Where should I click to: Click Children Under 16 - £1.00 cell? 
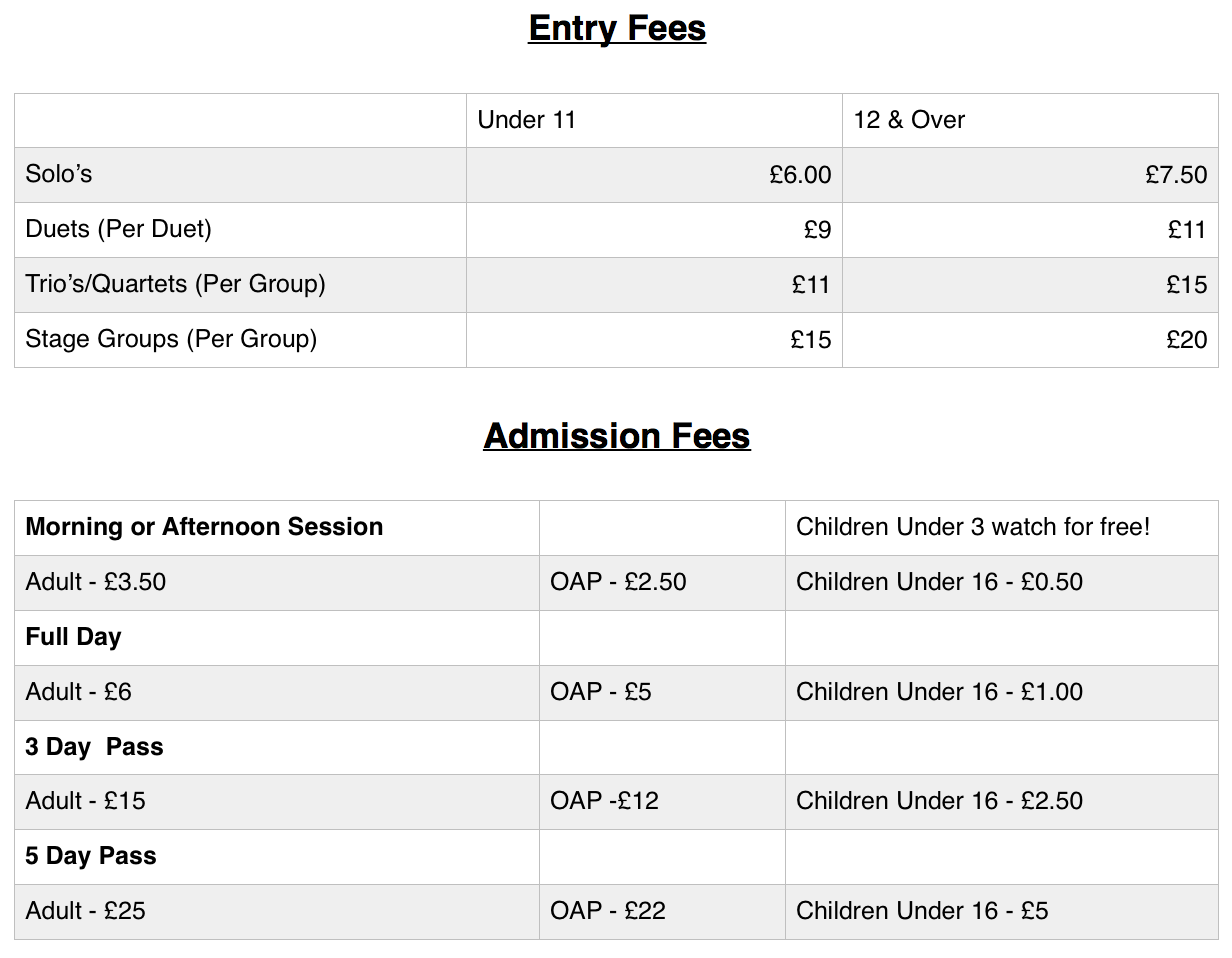1001,693
